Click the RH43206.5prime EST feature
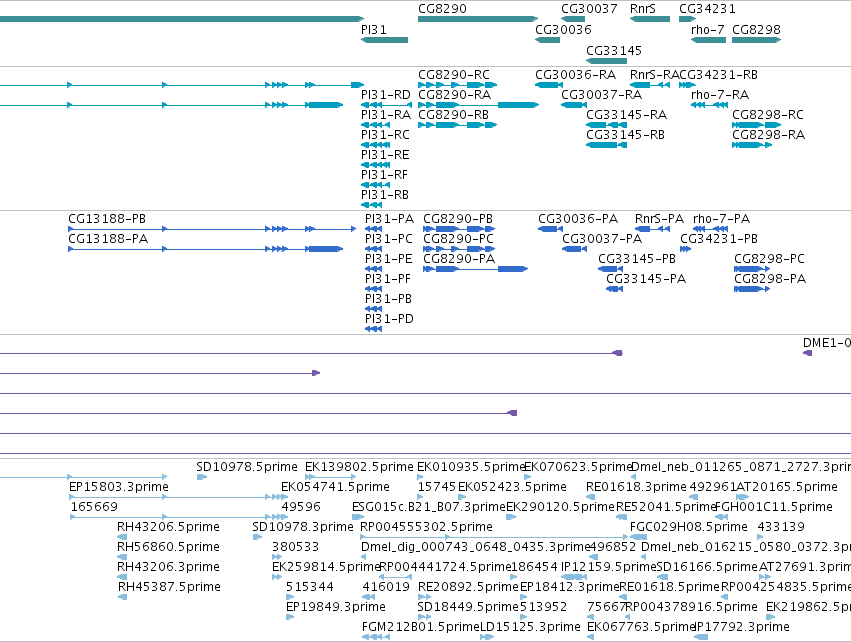Screen dimensions: 851x642 click(x=122, y=537)
